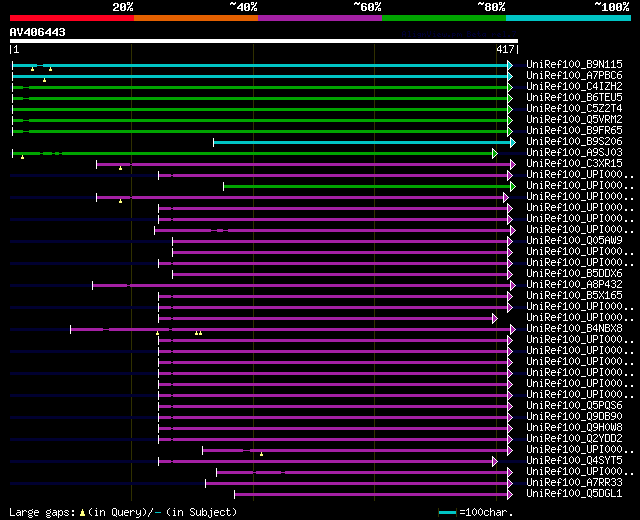Select the UniRef100_B4NBX8 label
The image size is (640, 520).
[x=574, y=329]
